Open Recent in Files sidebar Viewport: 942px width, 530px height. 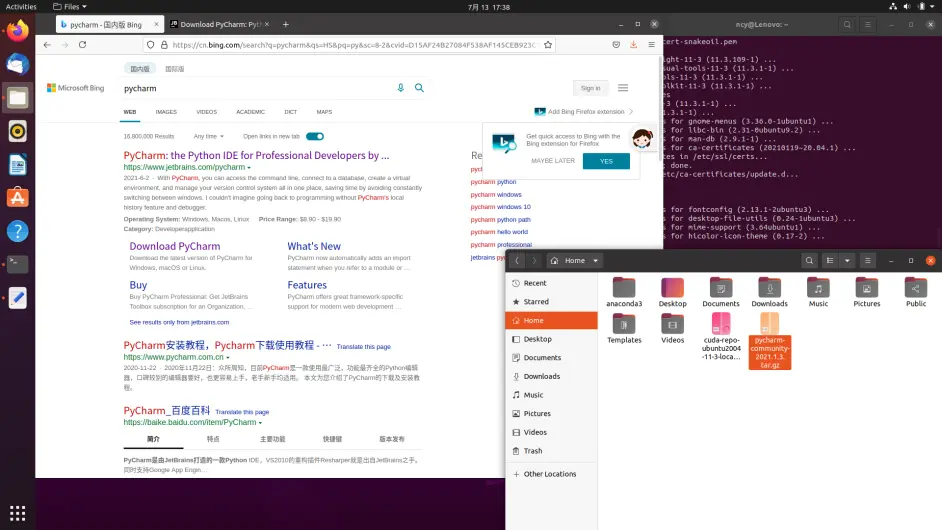(552, 283)
